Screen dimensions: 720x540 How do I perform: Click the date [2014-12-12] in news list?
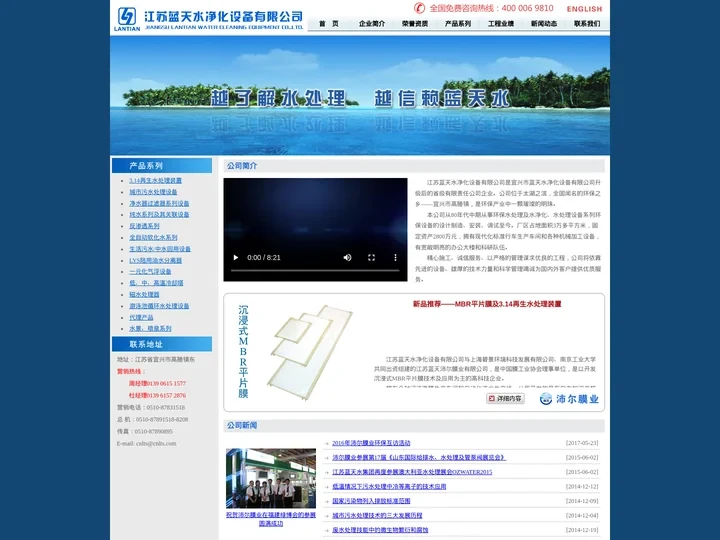coord(582,487)
